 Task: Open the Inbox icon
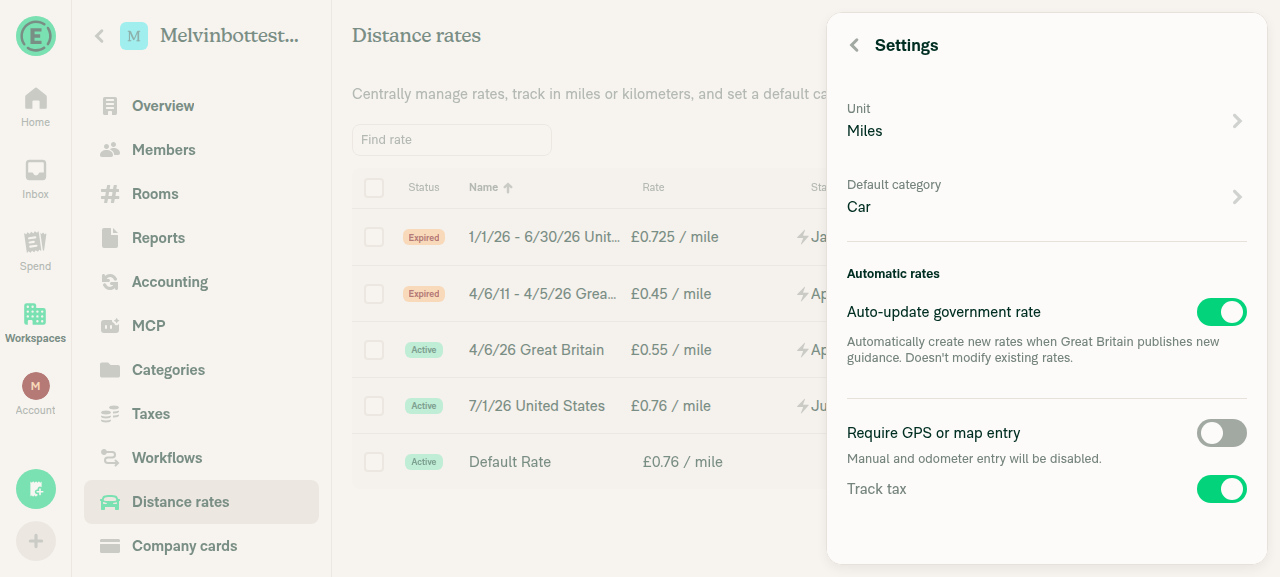pos(36,170)
